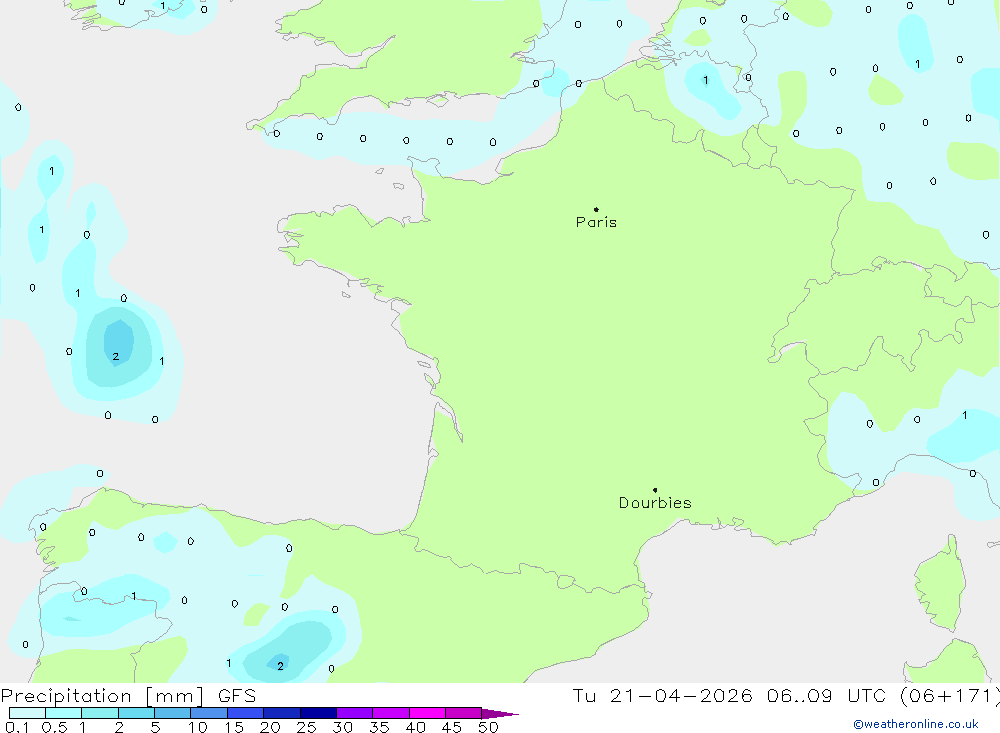The image size is (1000, 733).
Task: Click the '2' value over northern Spain
Action: click(x=280, y=666)
